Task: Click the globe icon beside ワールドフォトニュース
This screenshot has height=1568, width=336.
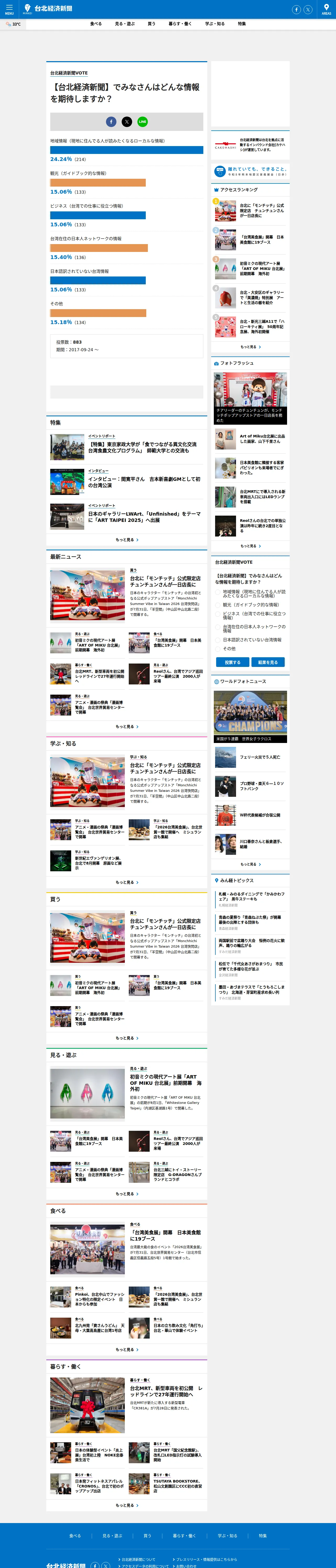Action: (x=216, y=682)
